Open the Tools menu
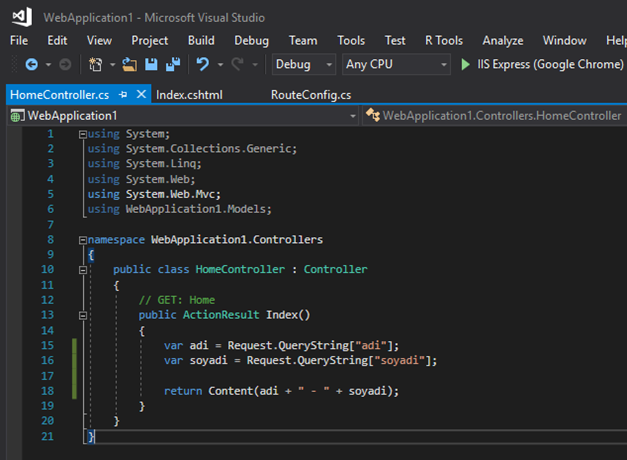627x460 pixels. [351, 40]
